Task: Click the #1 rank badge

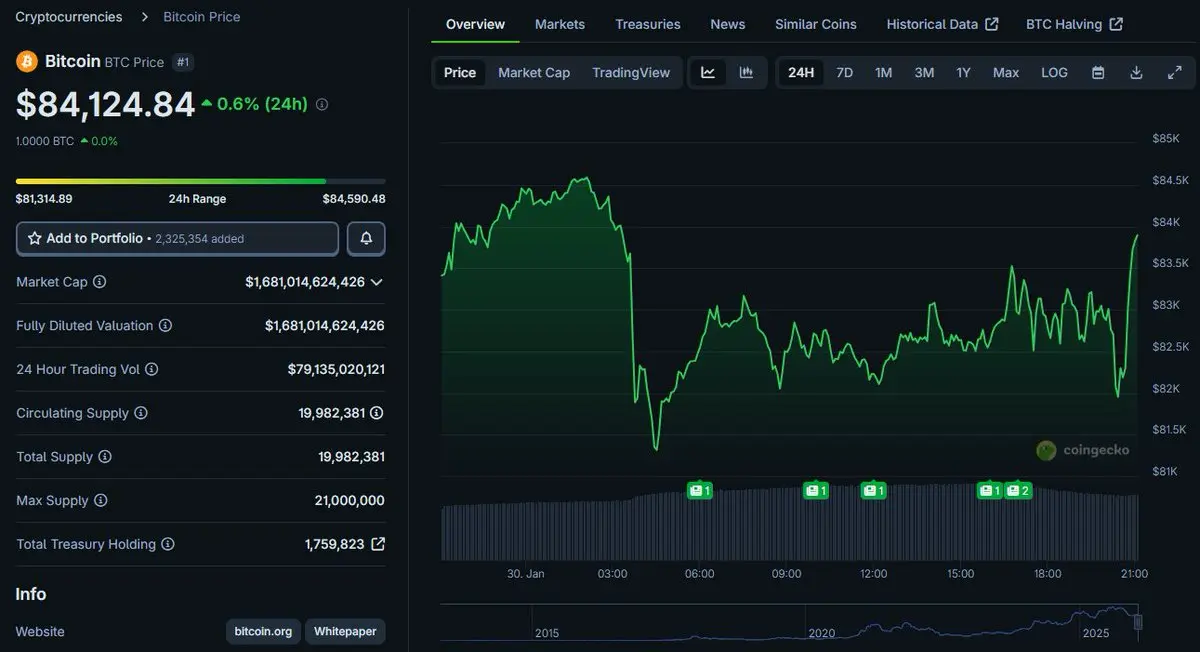Action: (x=183, y=62)
